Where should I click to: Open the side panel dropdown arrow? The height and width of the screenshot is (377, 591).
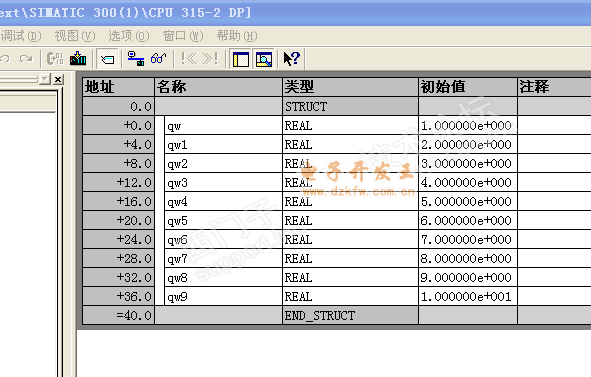pos(45,79)
